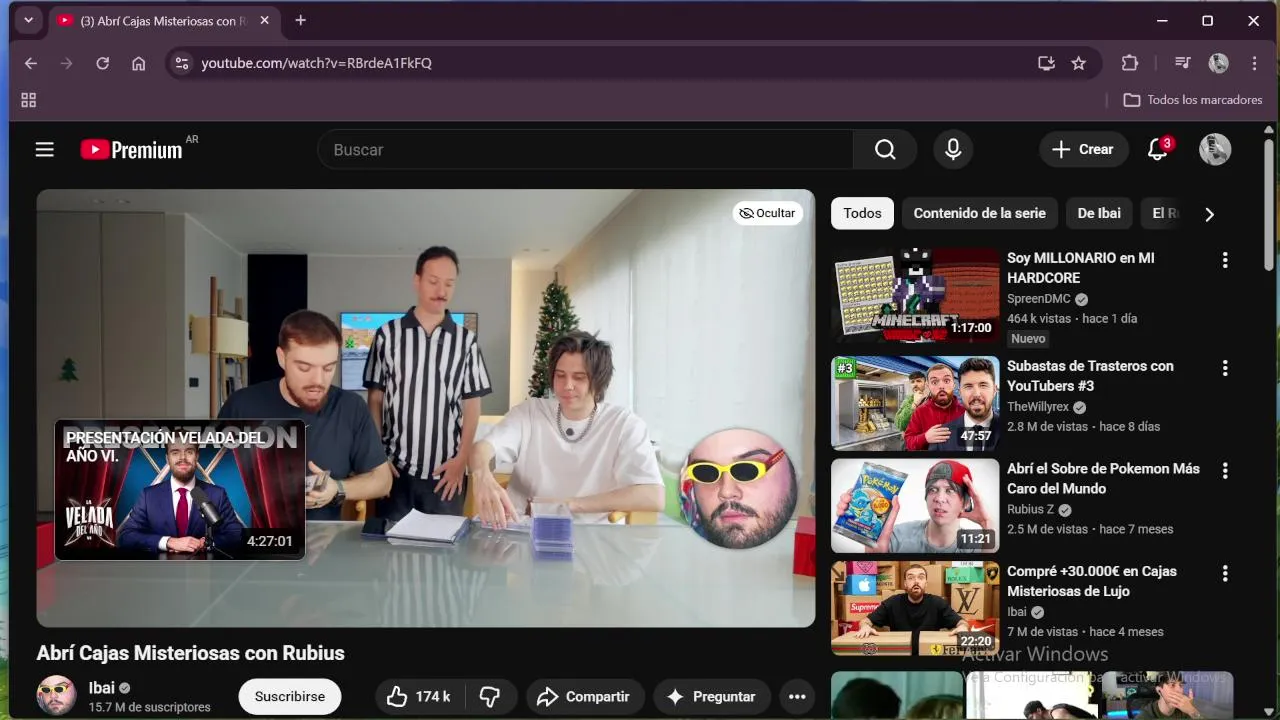Click the search magnifier button
1280x720 pixels.
885,150
